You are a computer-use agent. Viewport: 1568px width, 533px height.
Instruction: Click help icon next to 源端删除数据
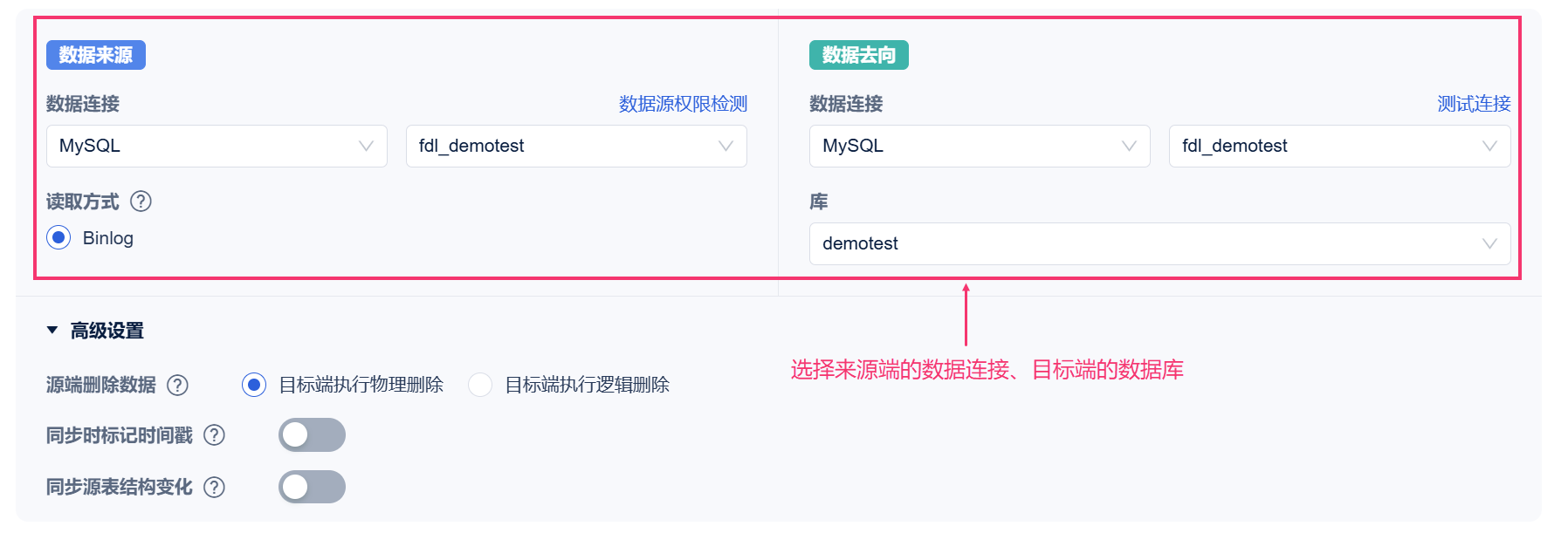[x=177, y=385]
